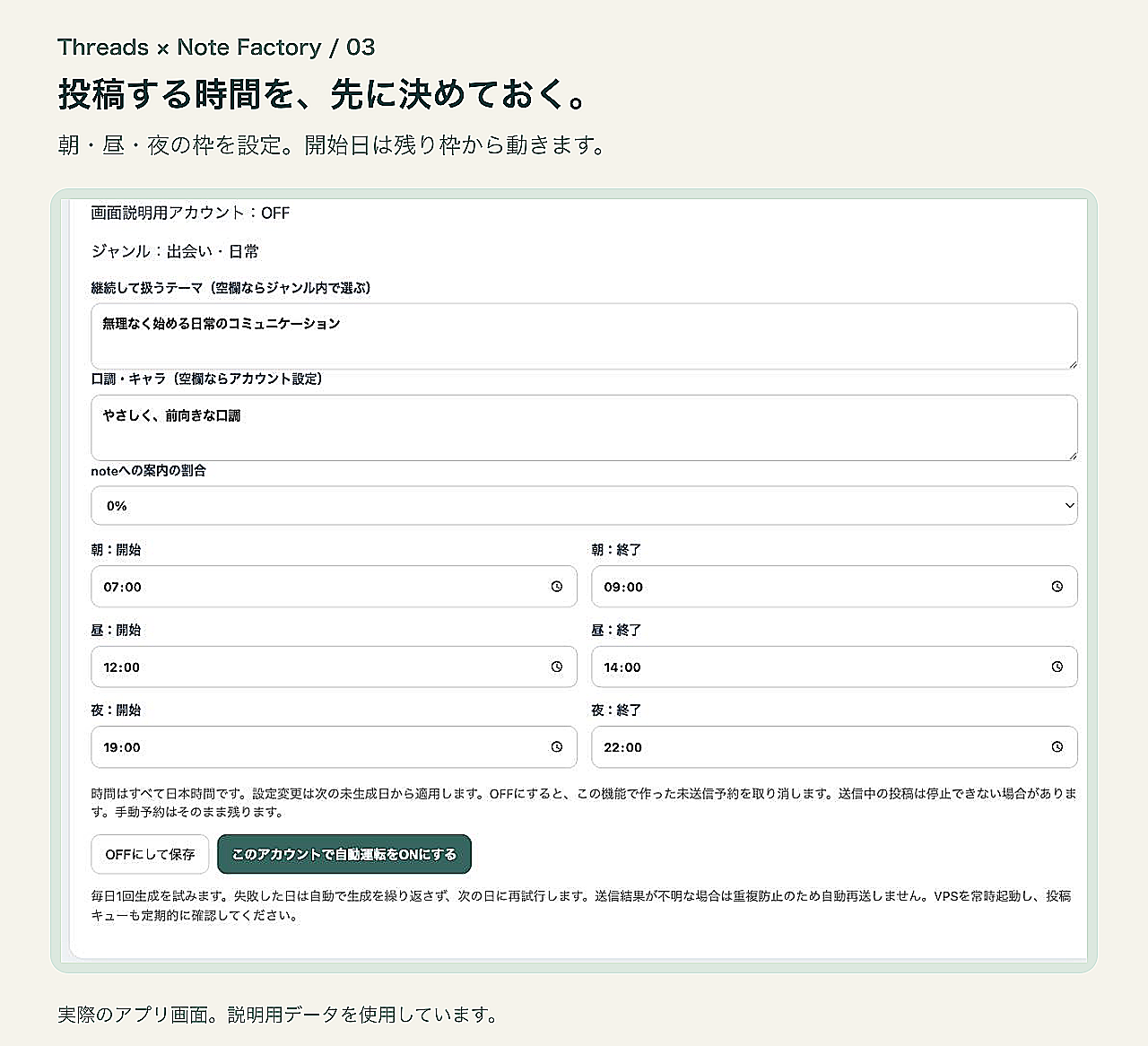Expand the noteへの案内の割合 dropdown
Screen dimensions: 1148x1046
584,506
